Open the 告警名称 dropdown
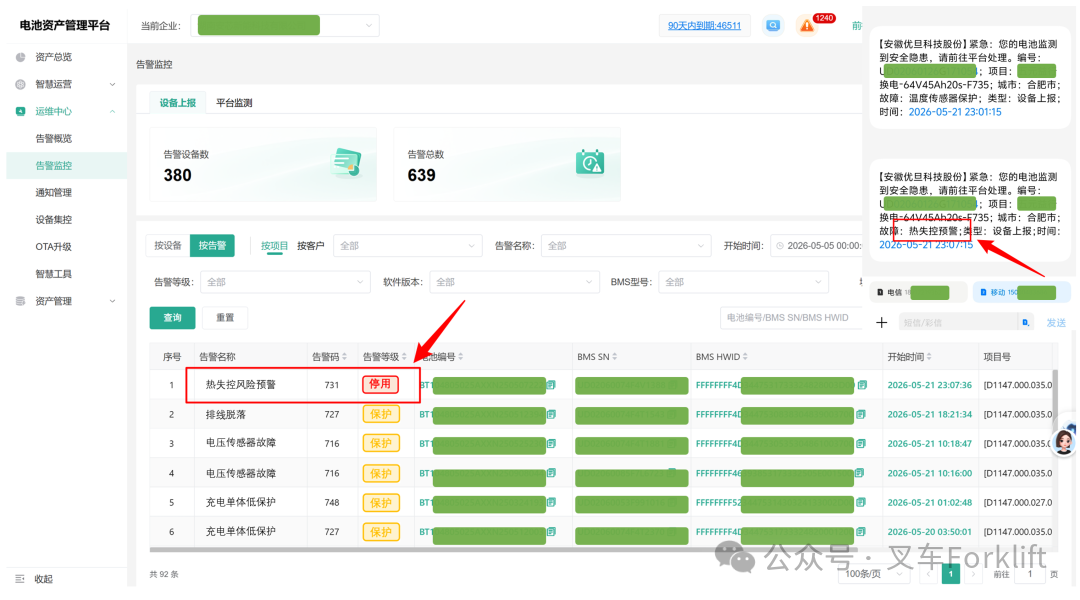The width and height of the screenshot is (1080, 600). point(625,246)
